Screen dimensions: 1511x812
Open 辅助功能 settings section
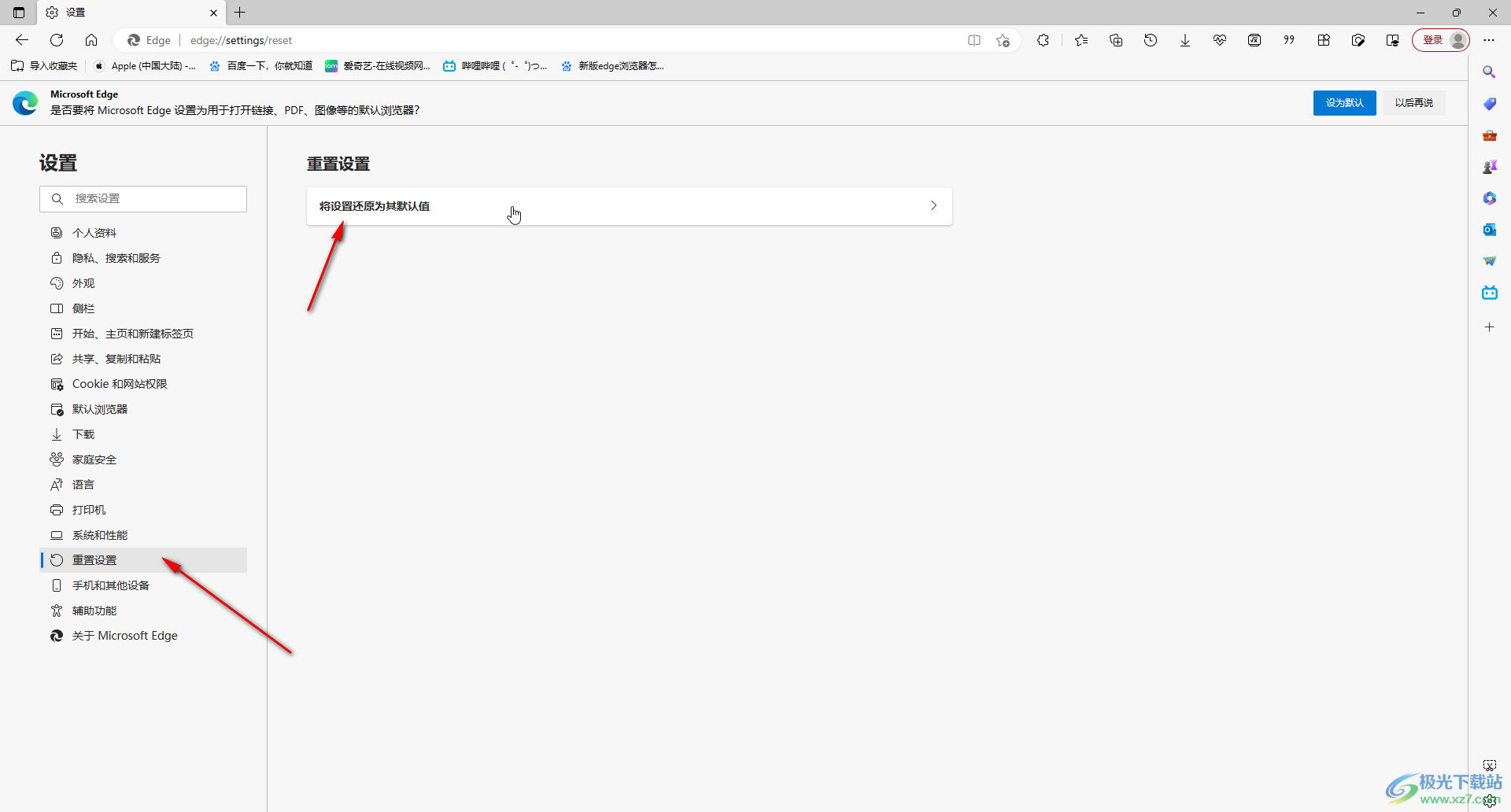[143, 611]
